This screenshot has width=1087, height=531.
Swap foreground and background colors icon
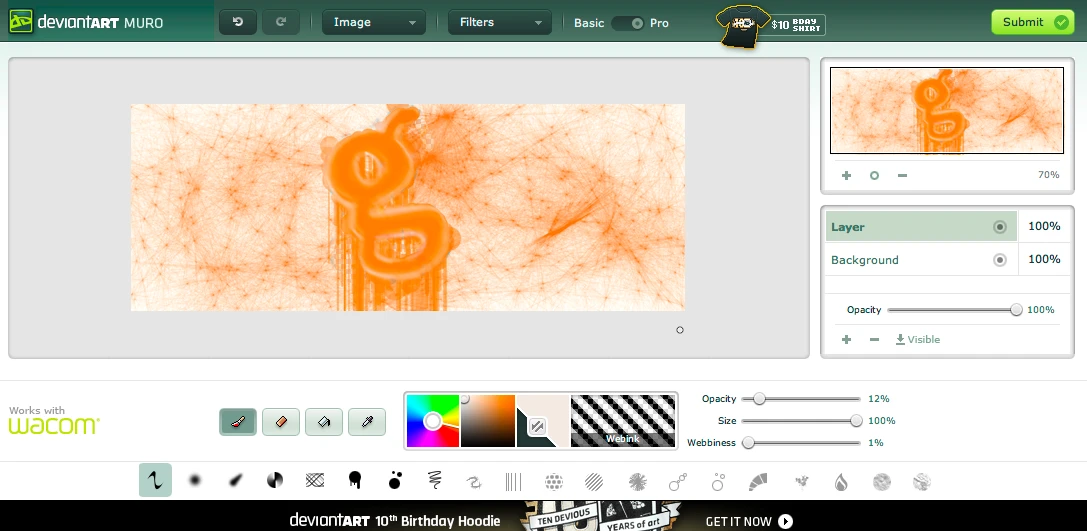tap(537, 426)
